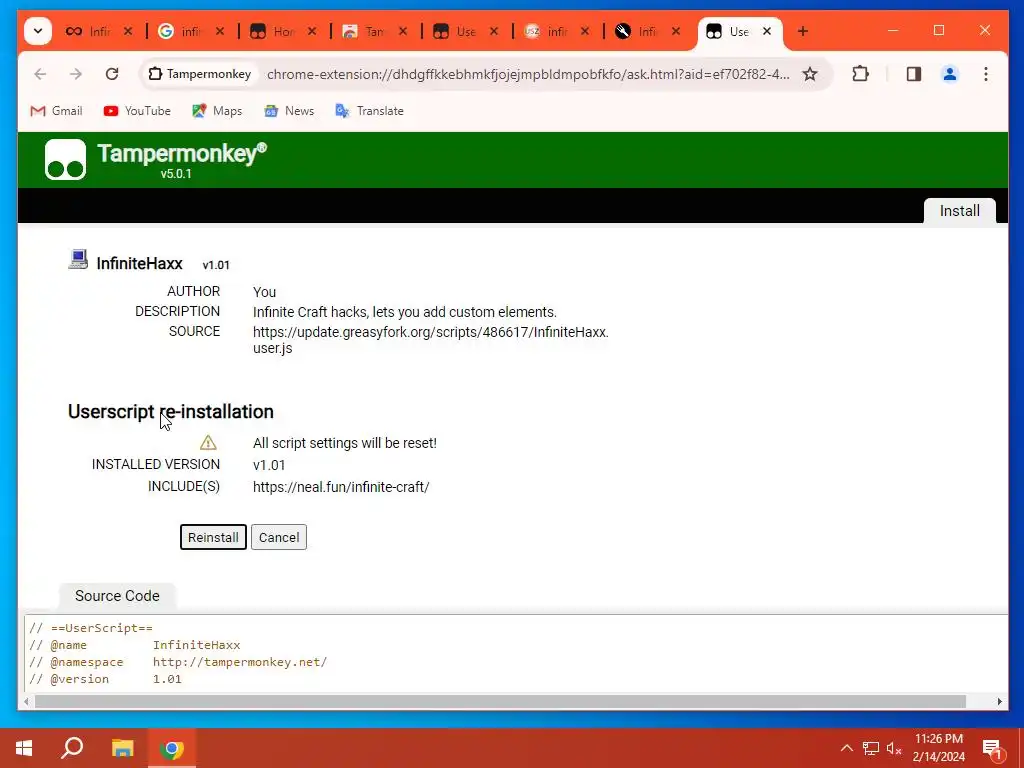The width and height of the screenshot is (1024, 768).
Task: Open the Chrome three-dot menu
Action: click(985, 74)
